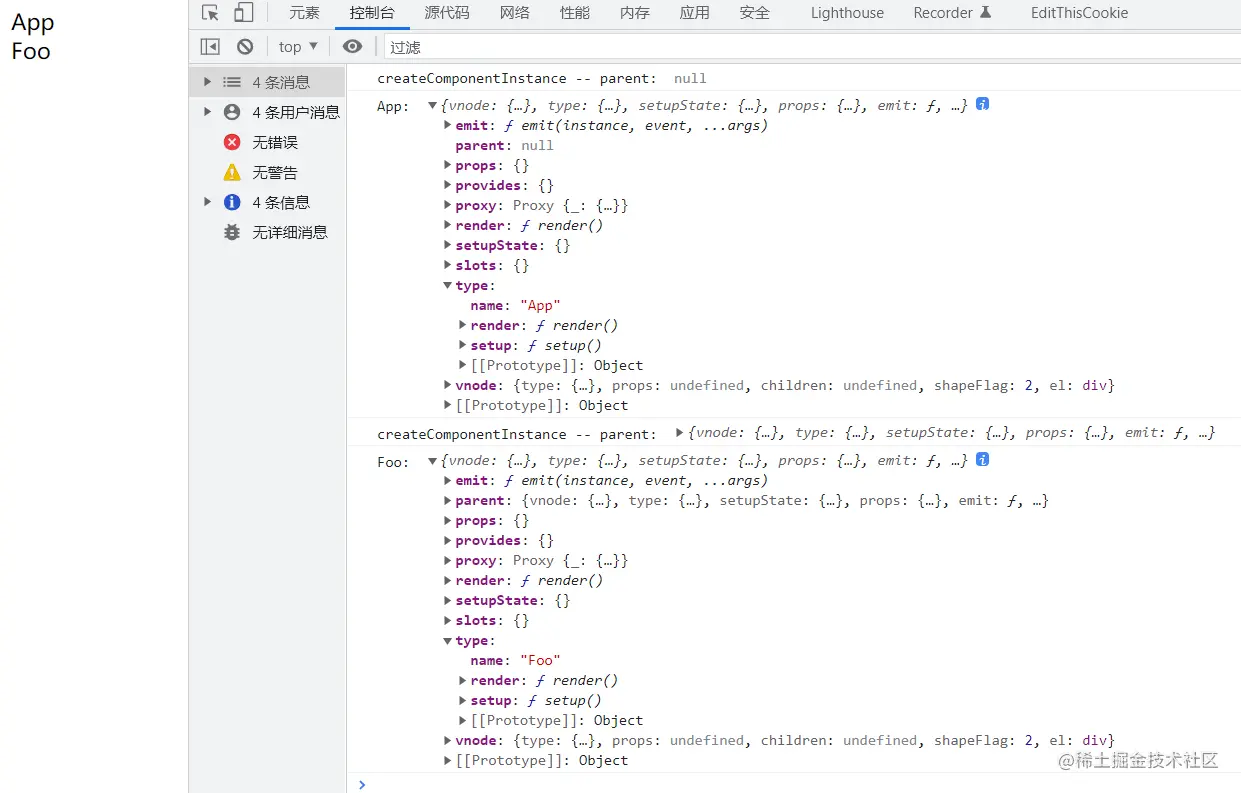Open the Lighthouse tab
The image size is (1241, 793).
point(847,13)
